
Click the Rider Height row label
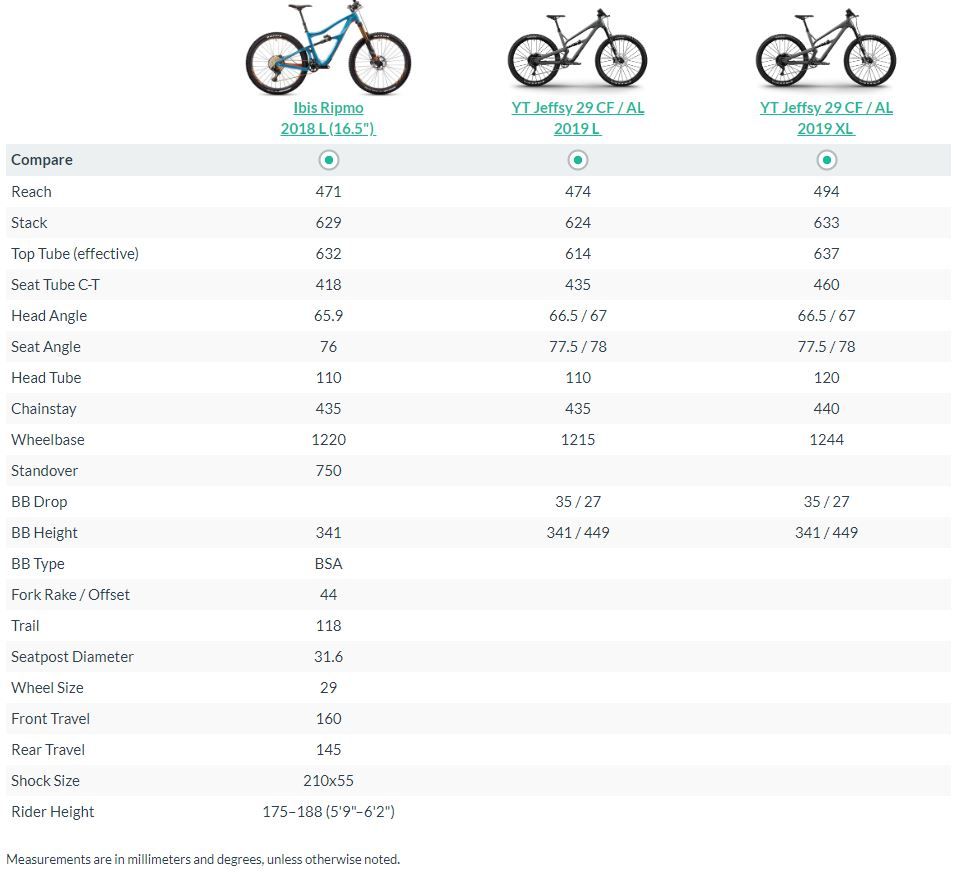[x=53, y=811]
